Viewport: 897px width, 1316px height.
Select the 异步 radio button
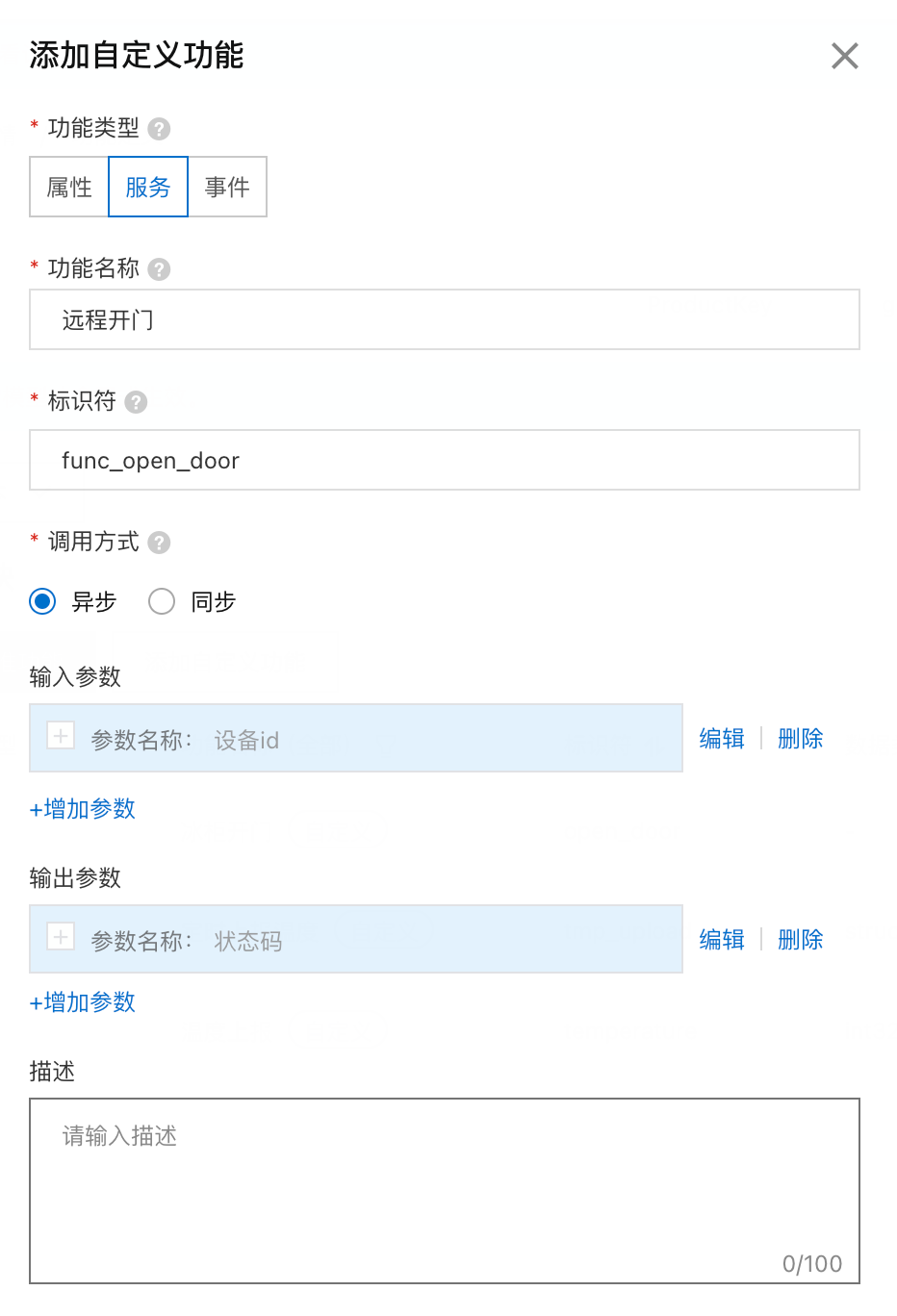tap(43, 602)
